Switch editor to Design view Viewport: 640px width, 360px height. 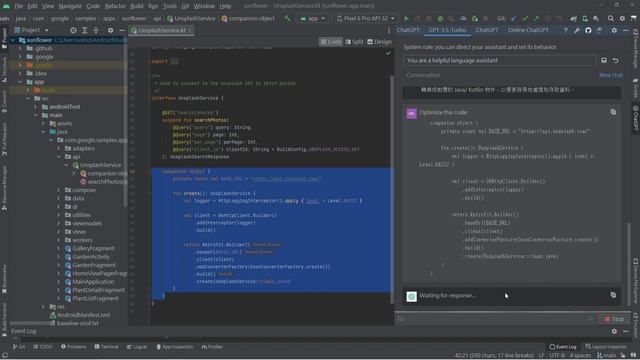tap(379, 42)
